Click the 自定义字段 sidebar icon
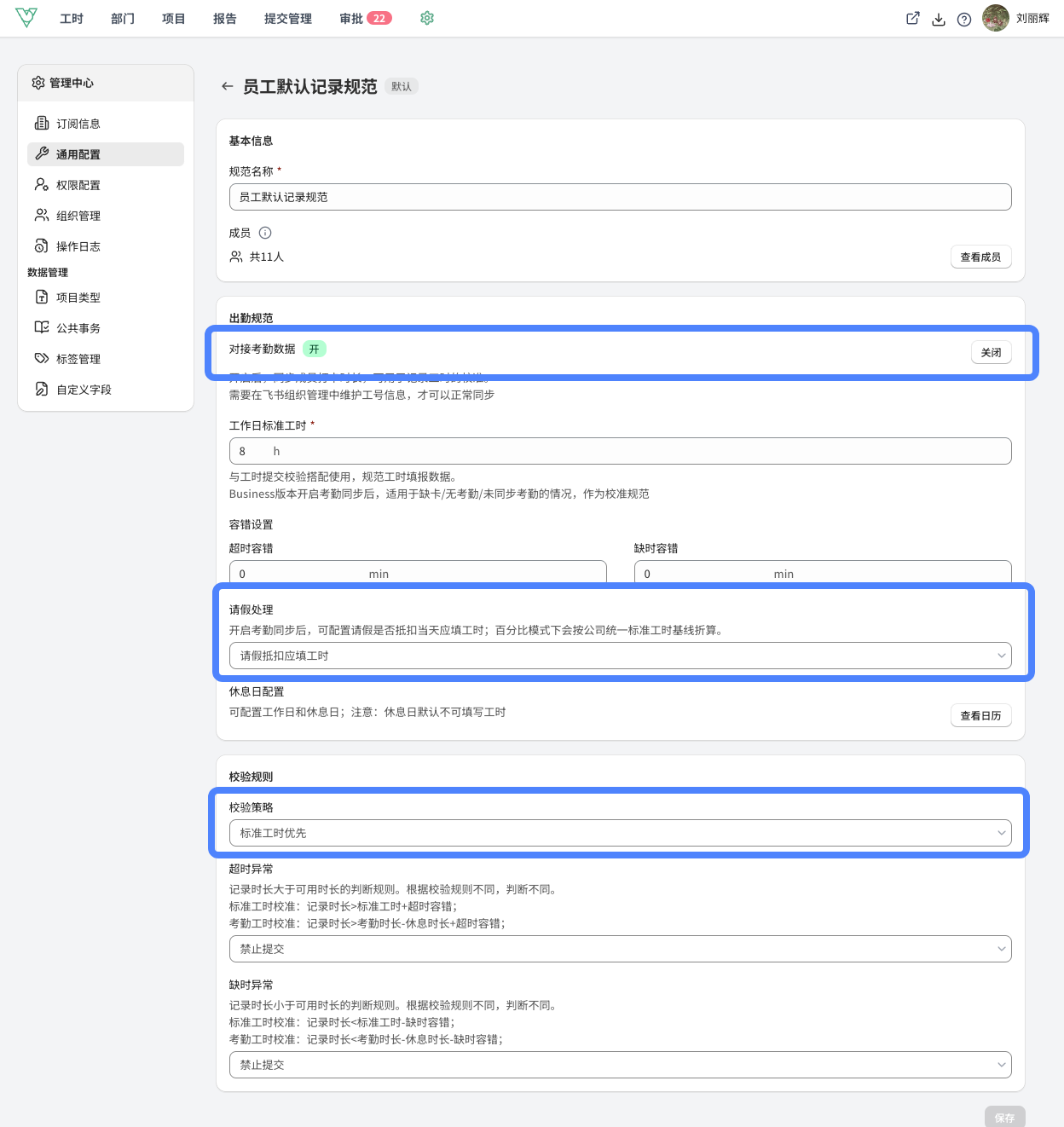The width and height of the screenshot is (1064, 1127). coord(42,390)
